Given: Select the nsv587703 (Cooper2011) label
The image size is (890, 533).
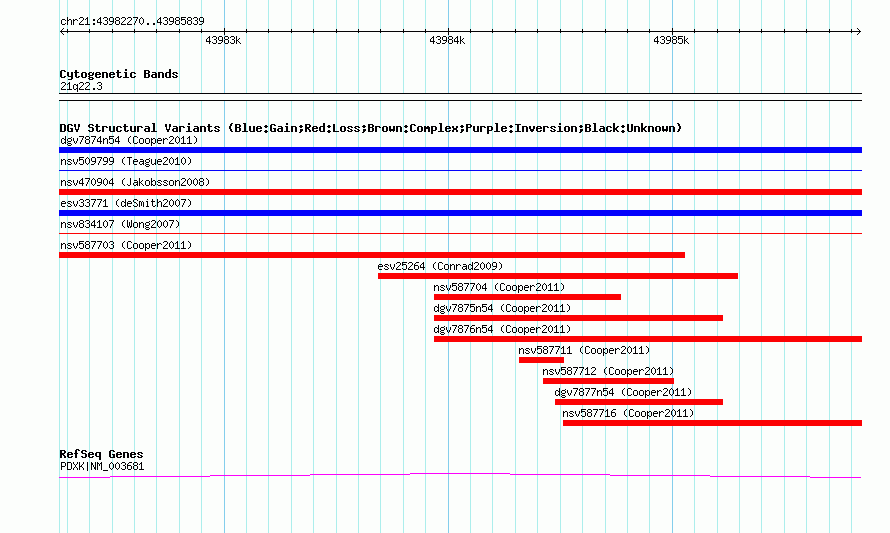Looking at the screenshot, I should point(126,245).
